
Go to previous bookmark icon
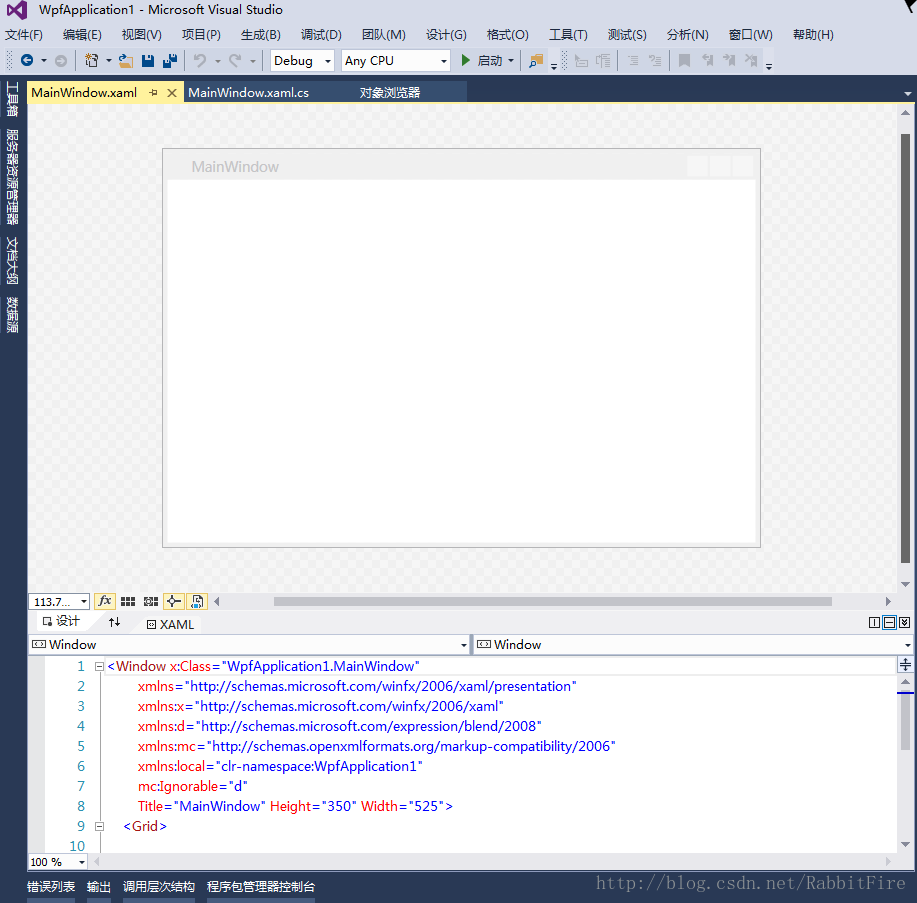pyautogui.click(x=707, y=60)
